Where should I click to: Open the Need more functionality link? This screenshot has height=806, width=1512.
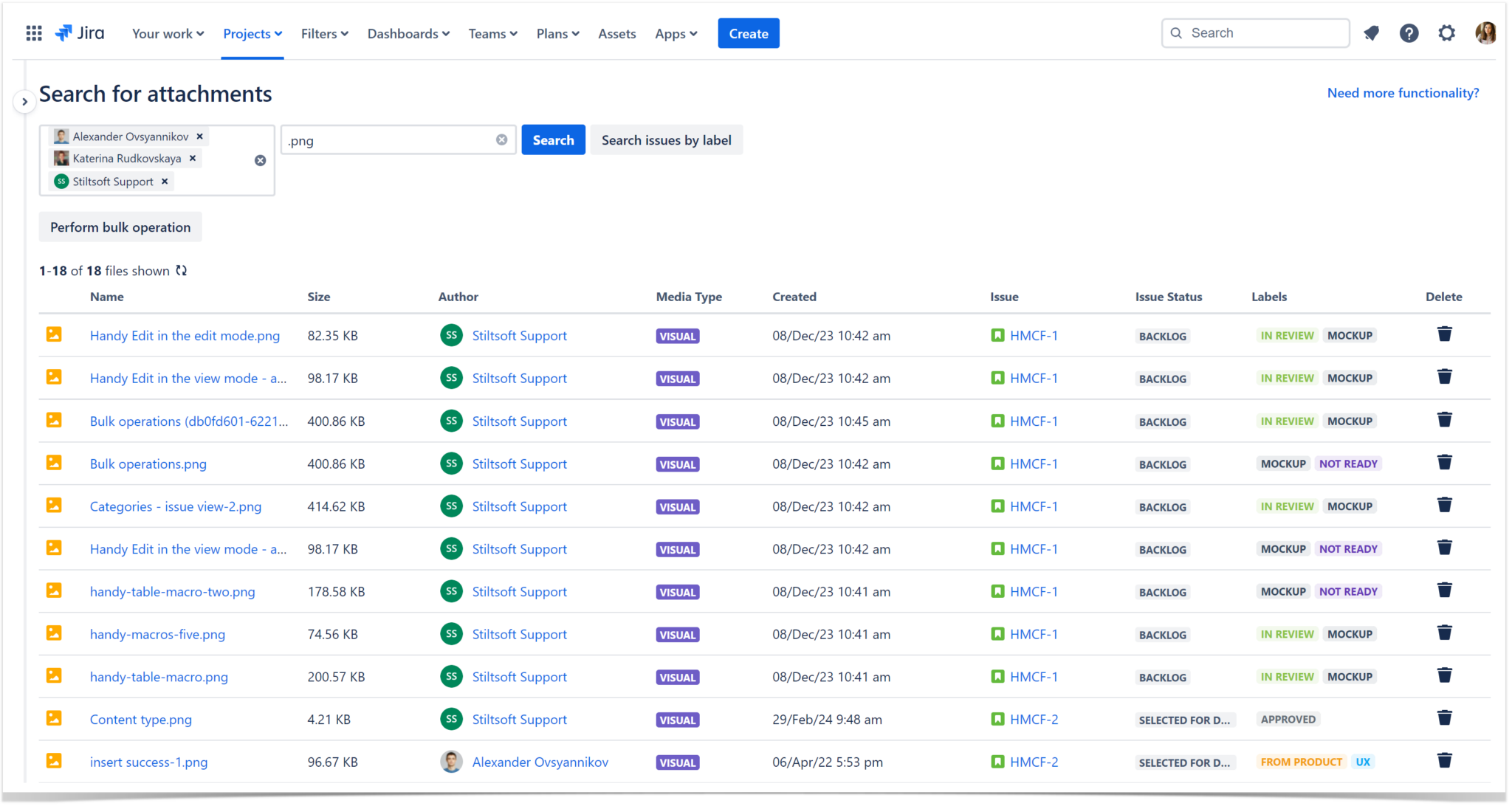pyautogui.click(x=1402, y=92)
